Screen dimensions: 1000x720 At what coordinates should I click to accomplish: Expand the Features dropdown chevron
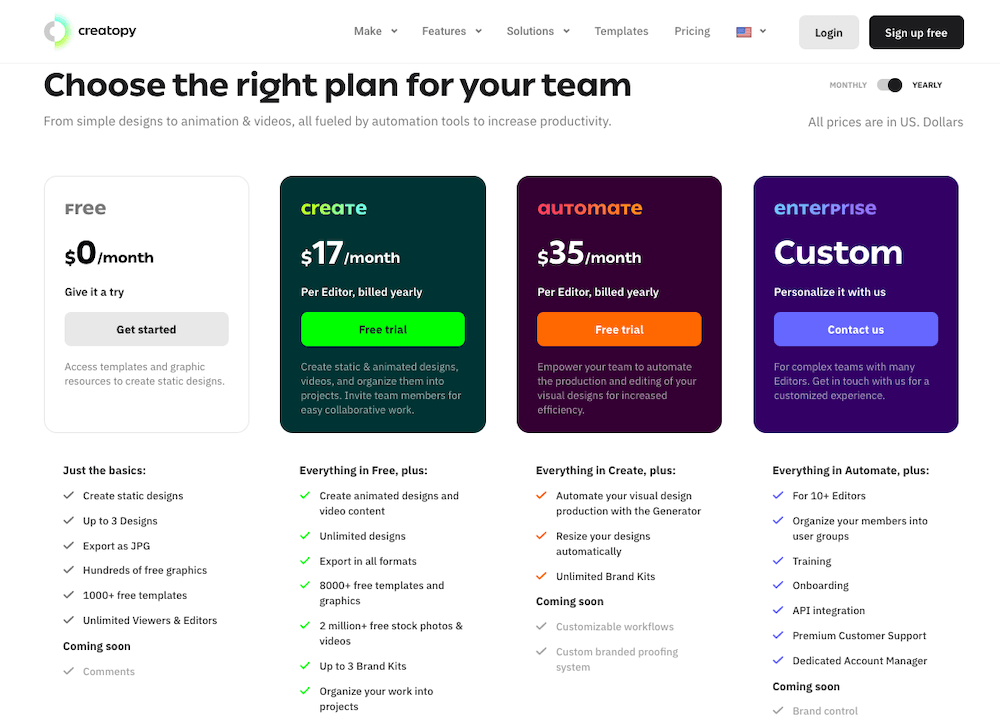(478, 31)
